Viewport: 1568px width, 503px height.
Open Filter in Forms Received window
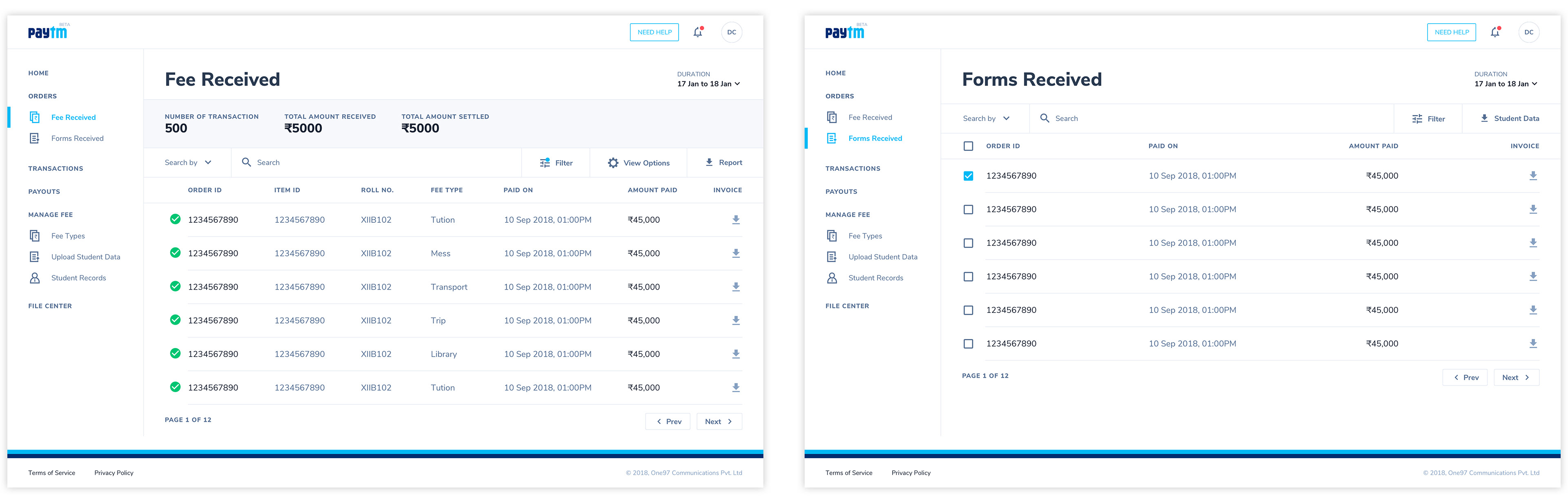point(1428,119)
